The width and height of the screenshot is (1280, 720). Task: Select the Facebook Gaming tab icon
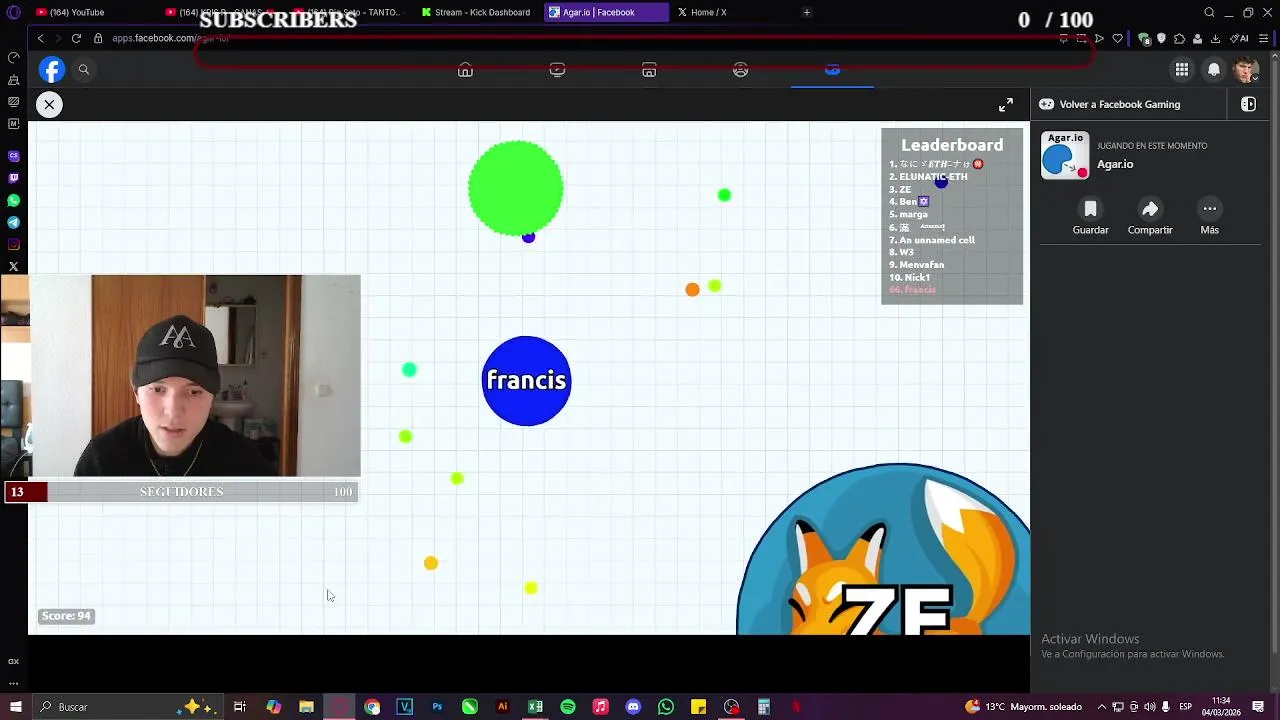tap(832, 69)
